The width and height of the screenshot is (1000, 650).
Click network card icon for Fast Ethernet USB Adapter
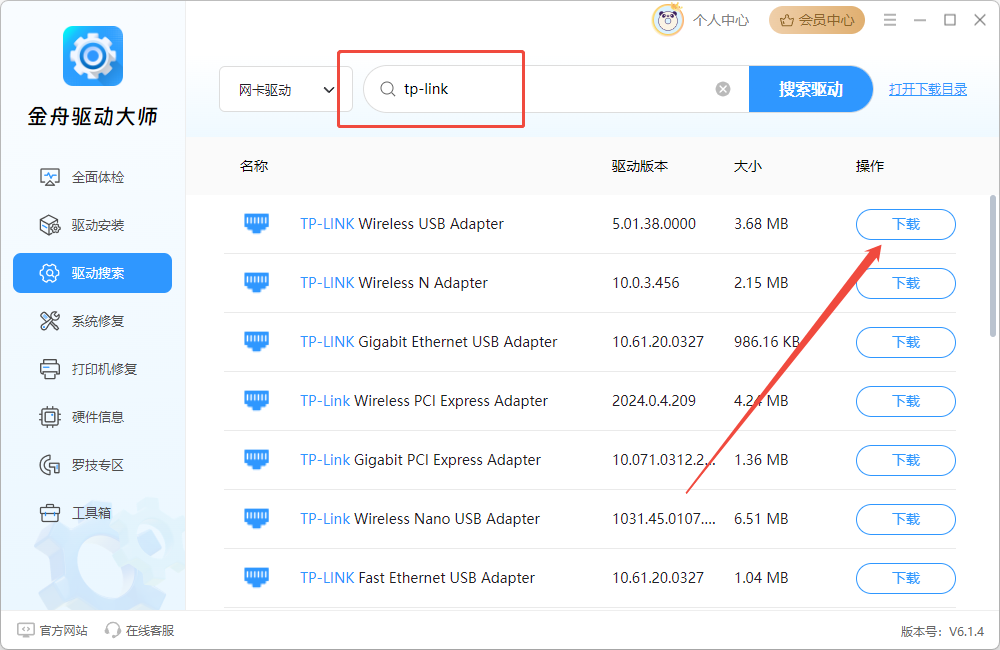click(256, 578)
